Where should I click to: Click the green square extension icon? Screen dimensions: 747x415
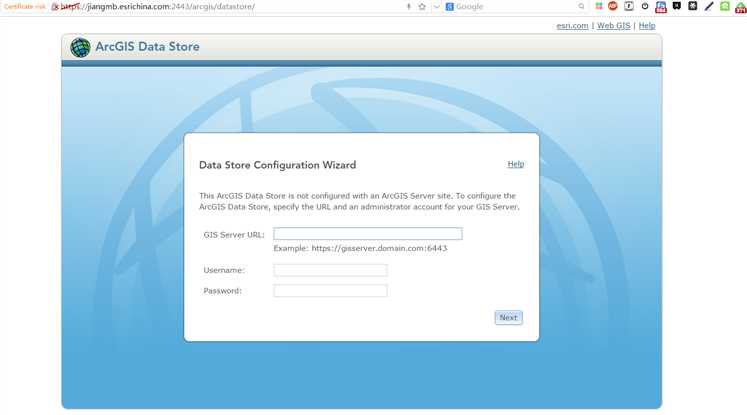point(725,6)
